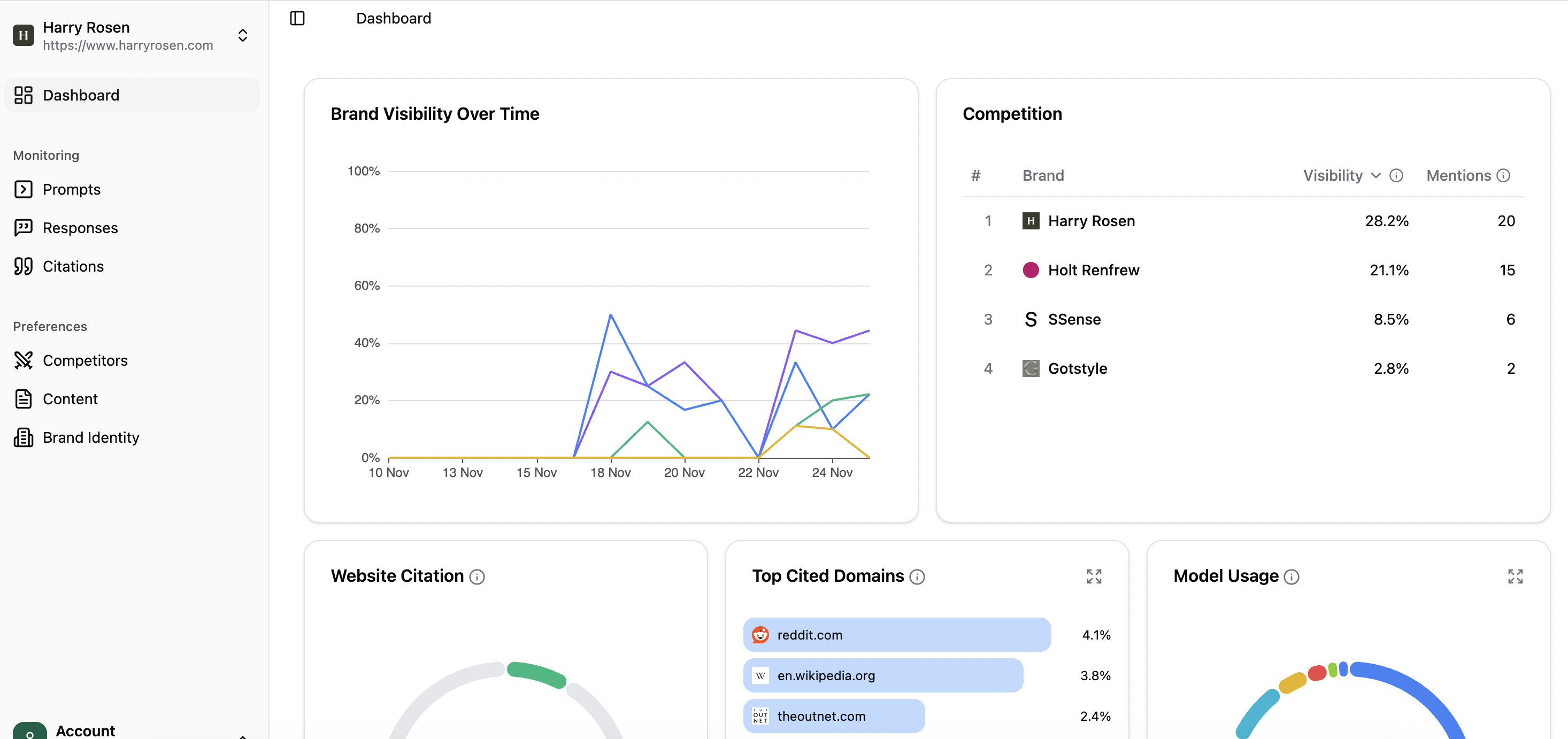
Task: Collapse the sidebar panel icon
Action: coord(298,18)
